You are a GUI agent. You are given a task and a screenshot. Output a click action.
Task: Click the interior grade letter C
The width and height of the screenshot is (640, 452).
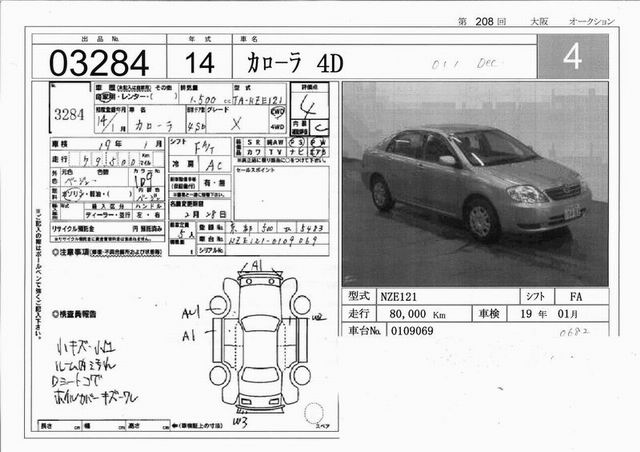(x=322, y=129)
